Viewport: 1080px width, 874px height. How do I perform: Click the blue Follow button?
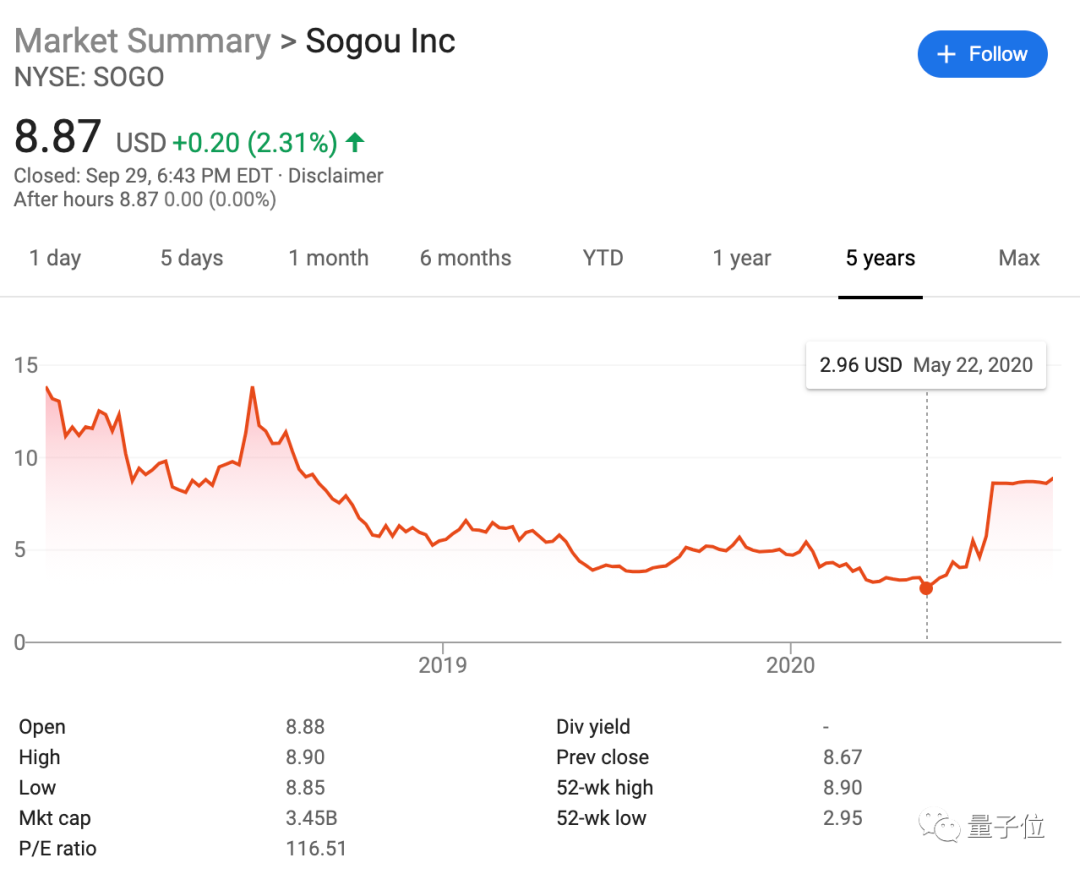(982, 54)
